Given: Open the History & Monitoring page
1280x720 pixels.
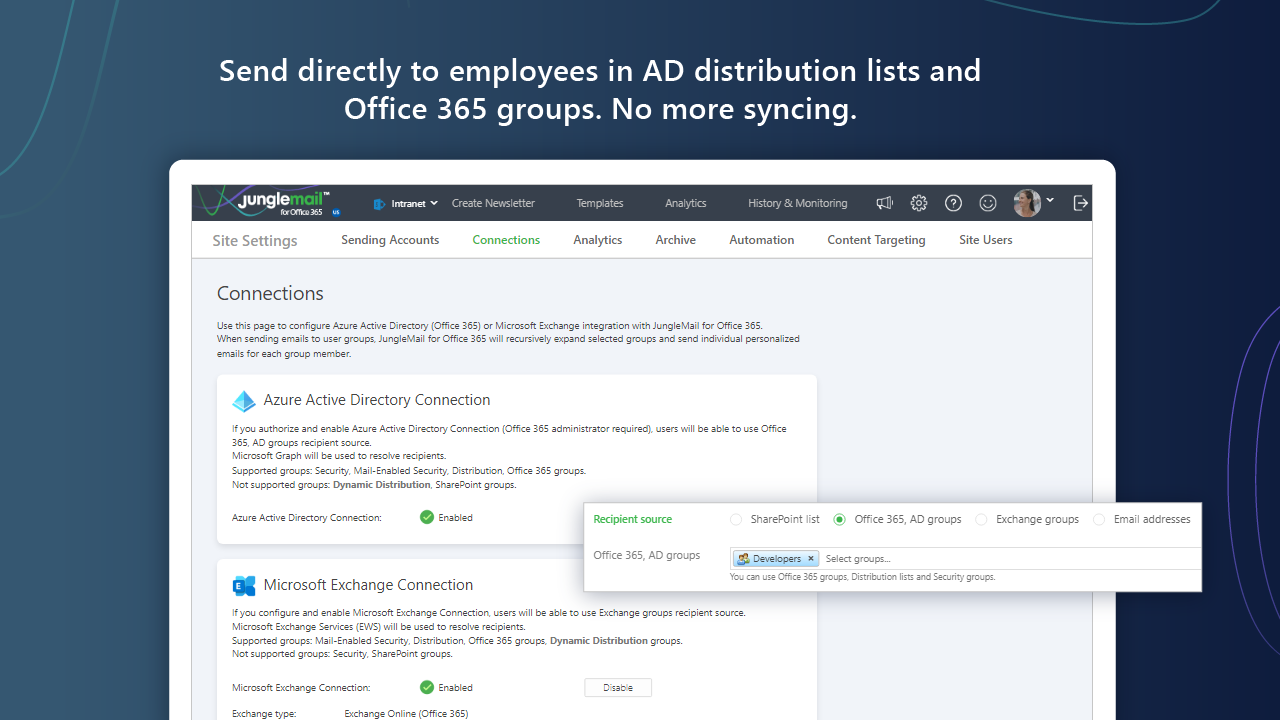Looking at the screenshot, I should (x=797, y=203).
